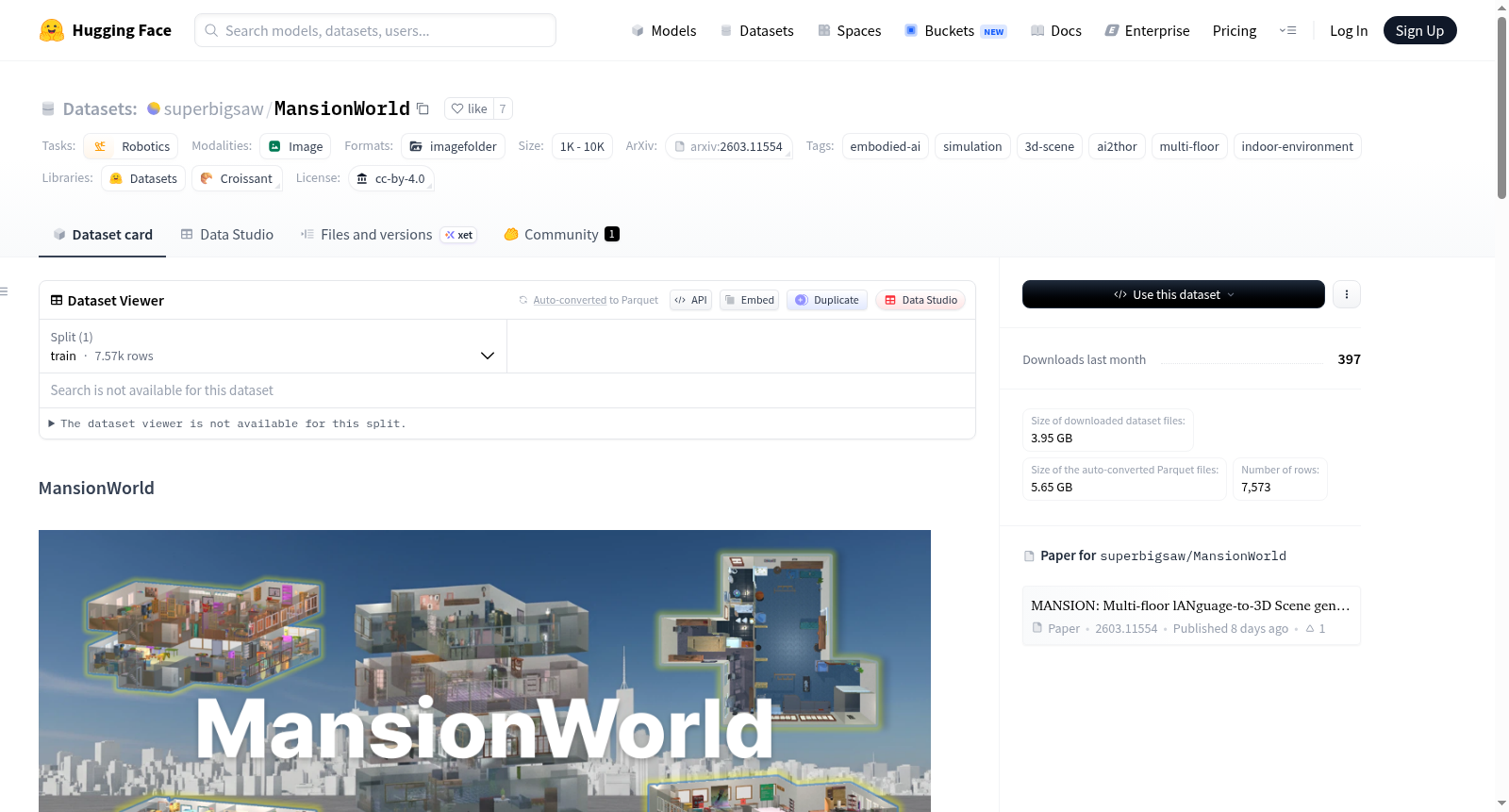Screen dimensions: 1509x812
Task: Click the Duplicate button
Action: coord(827,300)
